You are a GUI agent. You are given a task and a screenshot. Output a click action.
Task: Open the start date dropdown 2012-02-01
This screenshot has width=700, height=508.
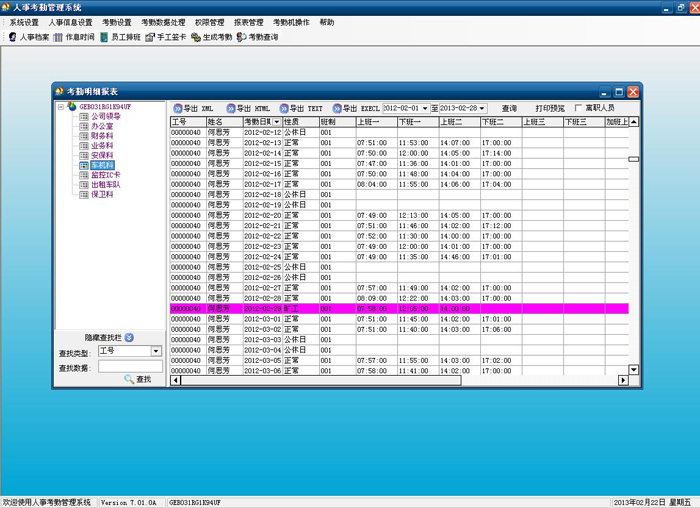click(425, 108)
